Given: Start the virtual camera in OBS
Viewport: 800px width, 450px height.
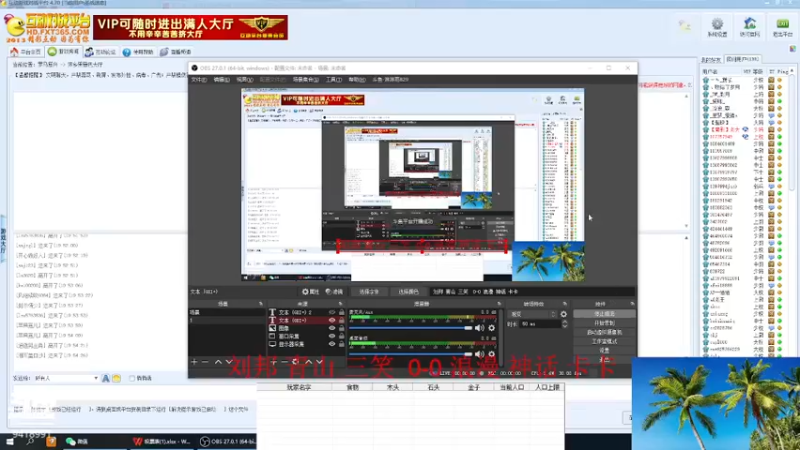Looking at the screenshot, I should [x=604, y=332].
